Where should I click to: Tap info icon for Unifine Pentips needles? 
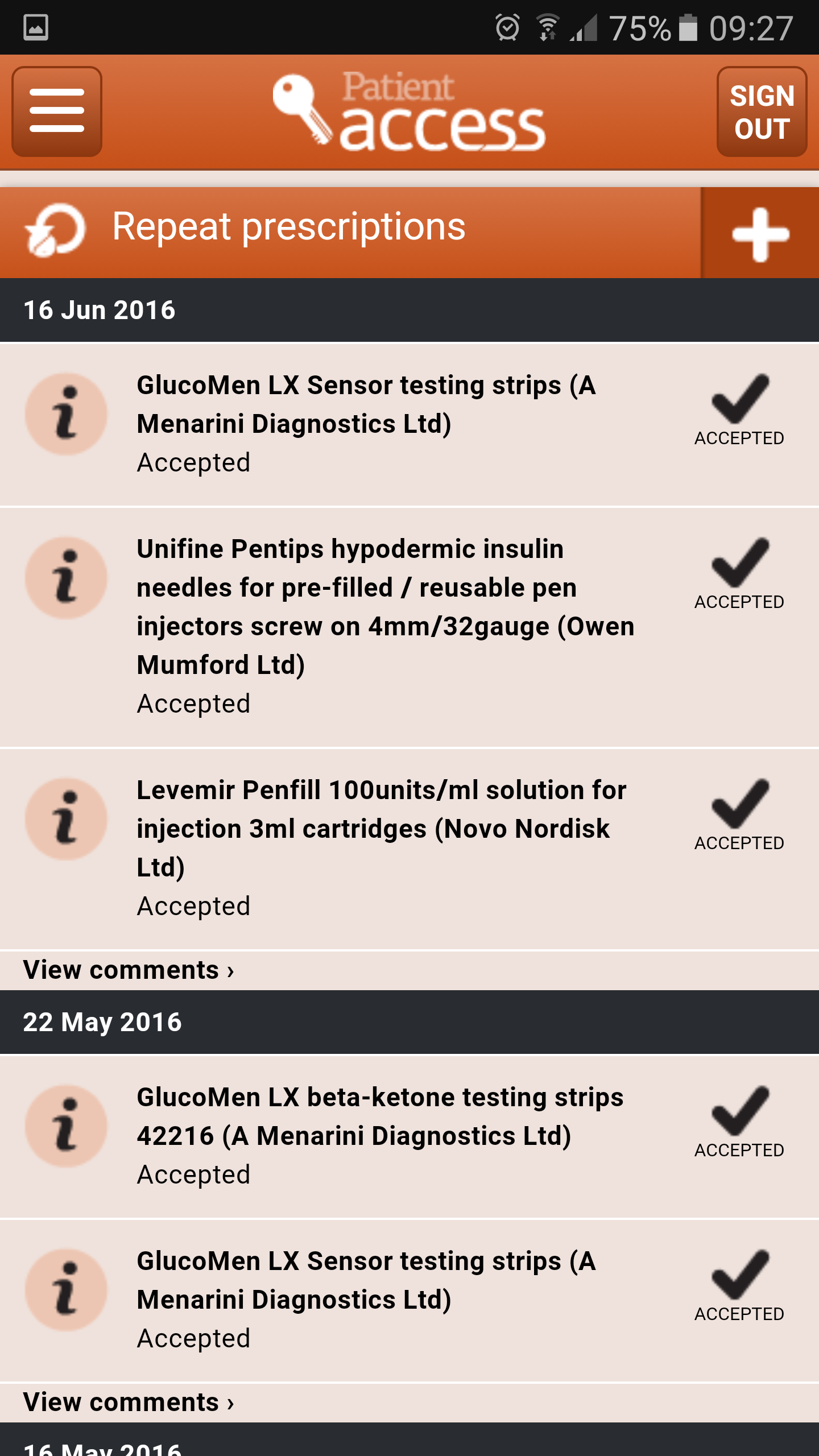(x=67, y=578)
